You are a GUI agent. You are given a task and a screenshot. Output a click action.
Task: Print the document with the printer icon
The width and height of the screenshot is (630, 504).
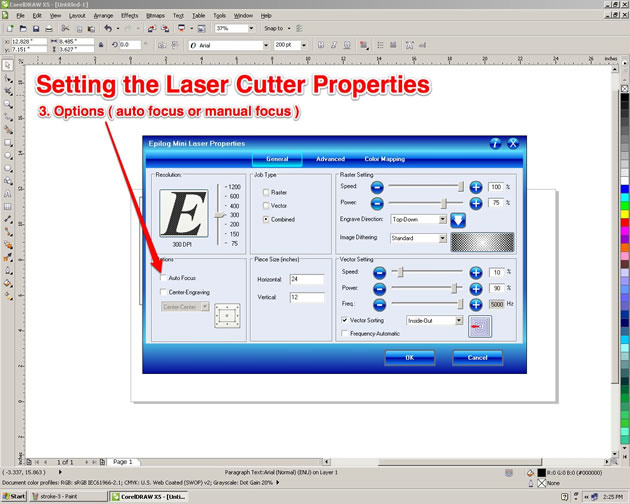click(49, 29)
